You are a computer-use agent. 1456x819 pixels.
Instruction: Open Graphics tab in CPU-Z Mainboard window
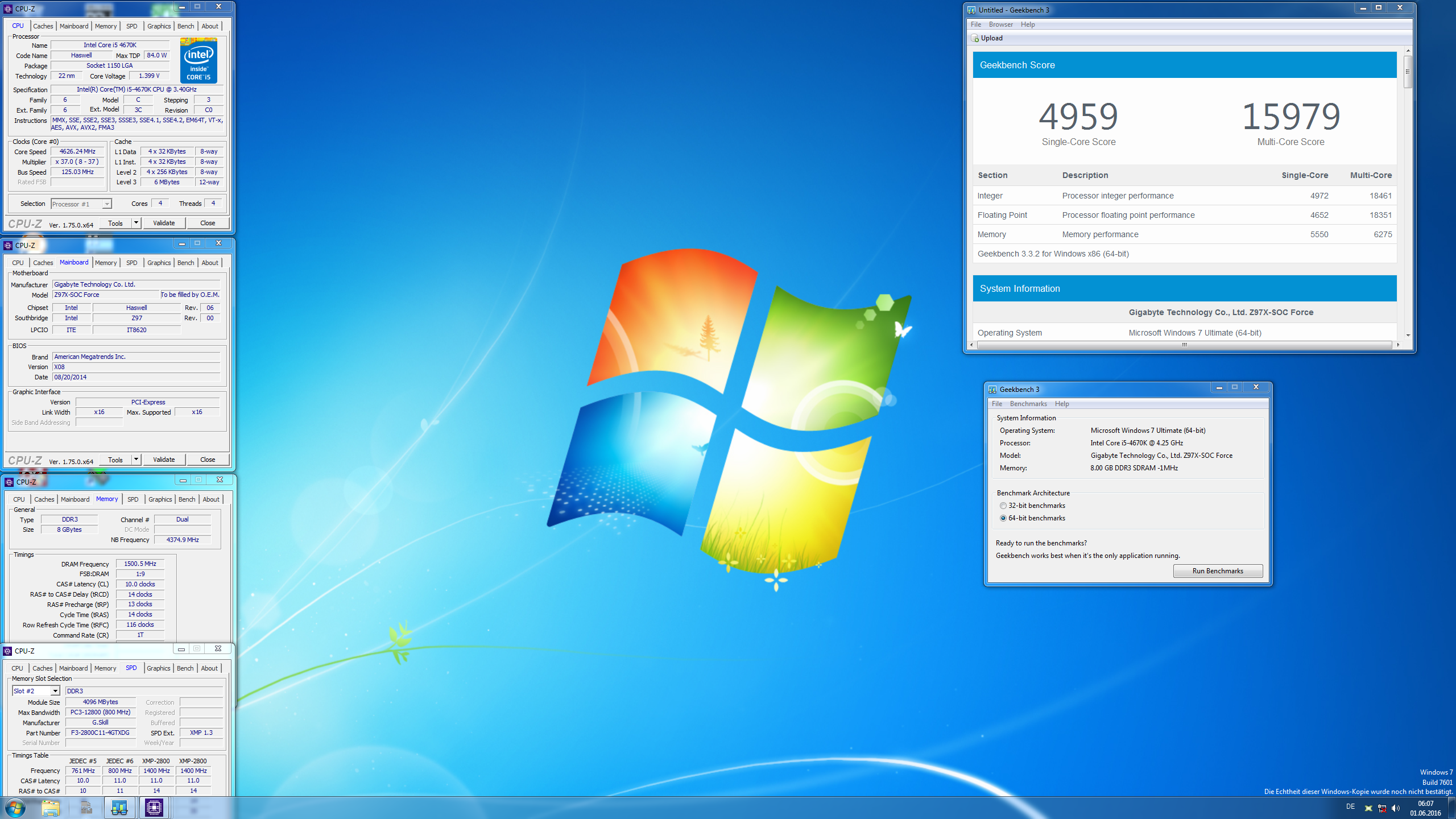tap(159, 263)
